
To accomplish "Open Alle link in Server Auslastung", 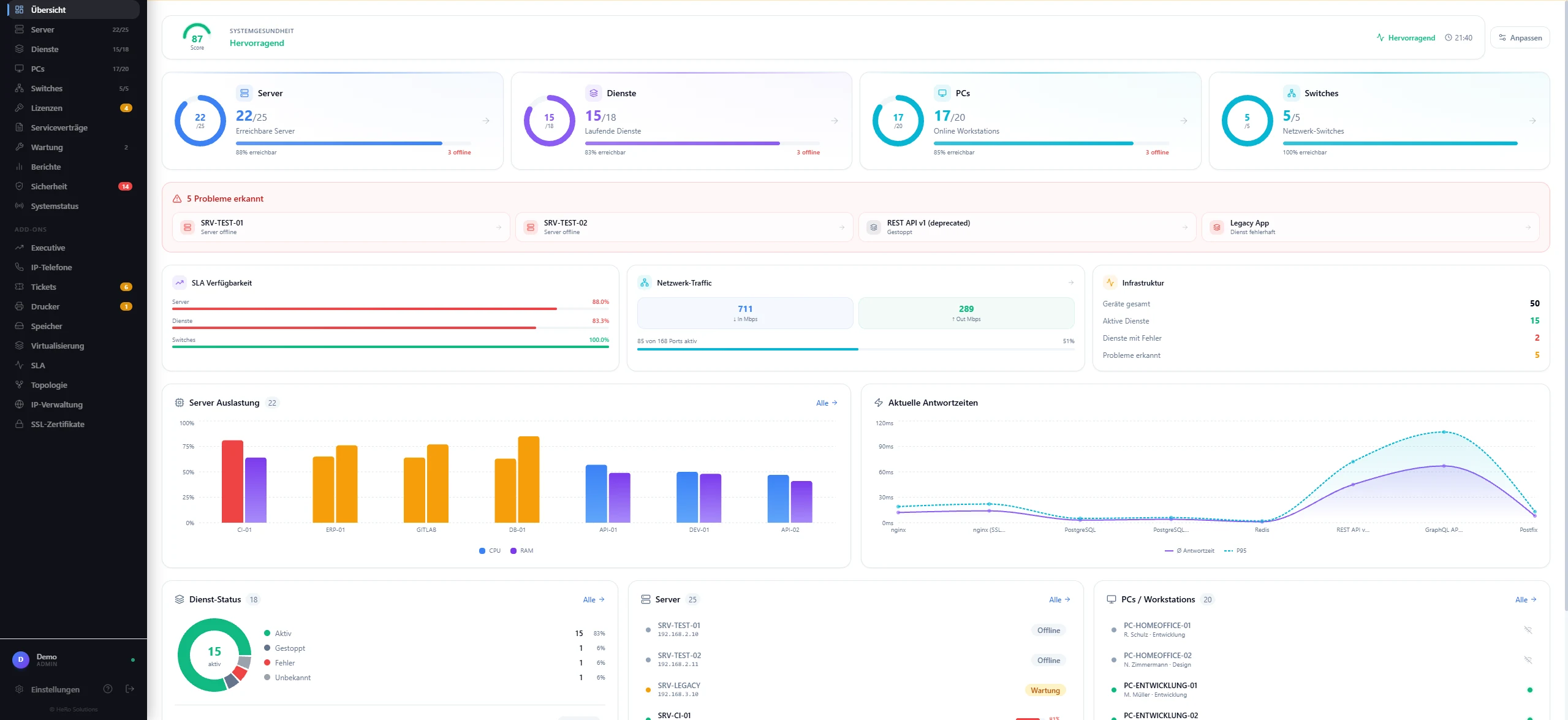I will tap(827, 403).
